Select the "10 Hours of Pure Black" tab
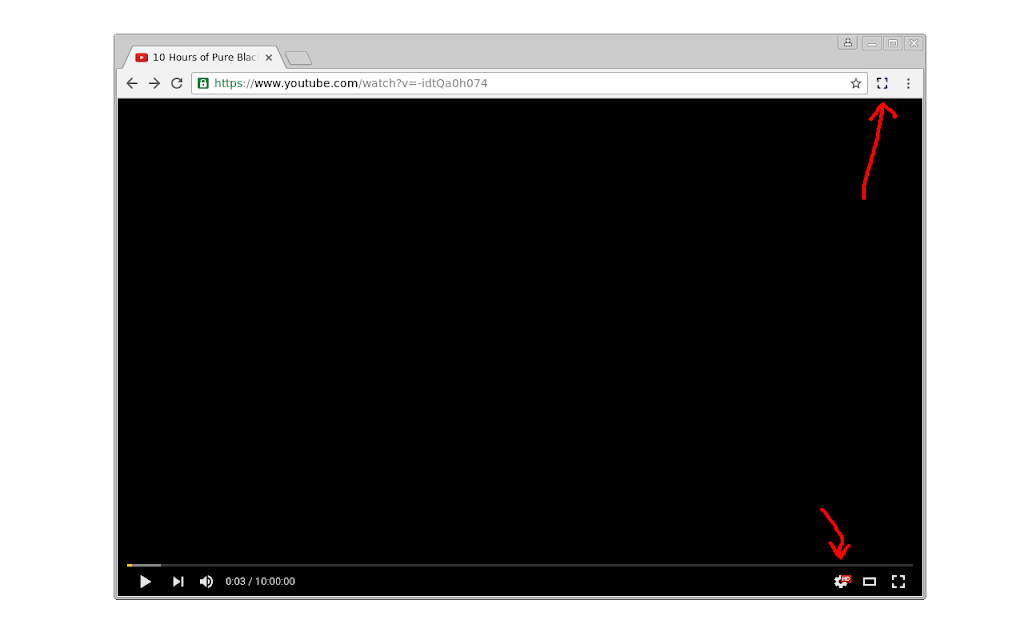The image size is (1024, 640). (x=204, y=57)
